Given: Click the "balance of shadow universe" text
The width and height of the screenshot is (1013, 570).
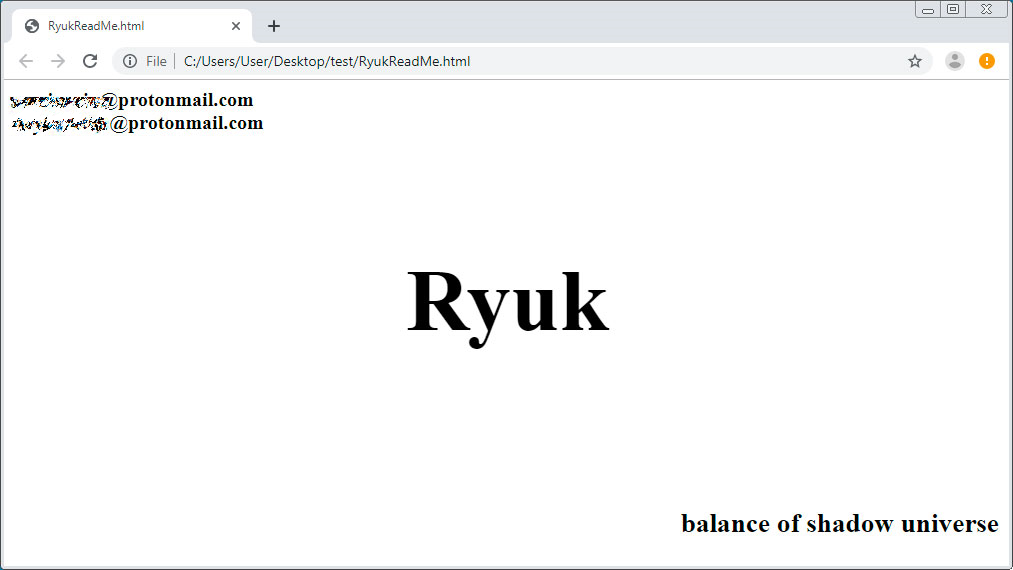Looking at the screenshot, I should (x=839, y=523).
